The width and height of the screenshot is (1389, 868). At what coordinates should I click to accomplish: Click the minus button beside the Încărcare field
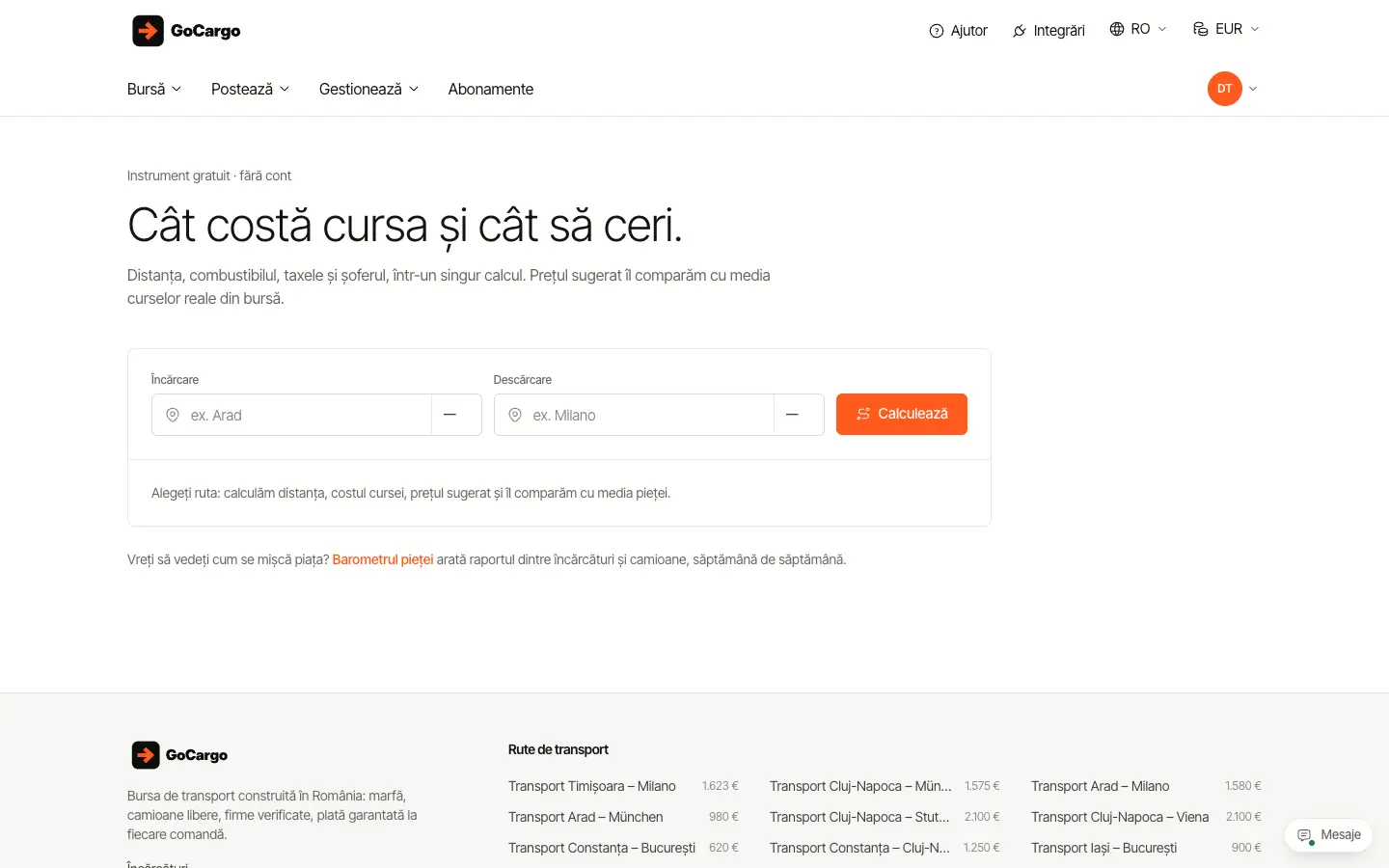456,415
